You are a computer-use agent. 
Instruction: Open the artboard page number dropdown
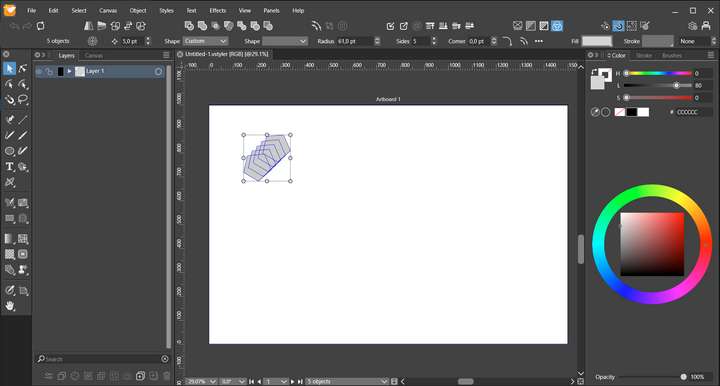click(277, 381)
